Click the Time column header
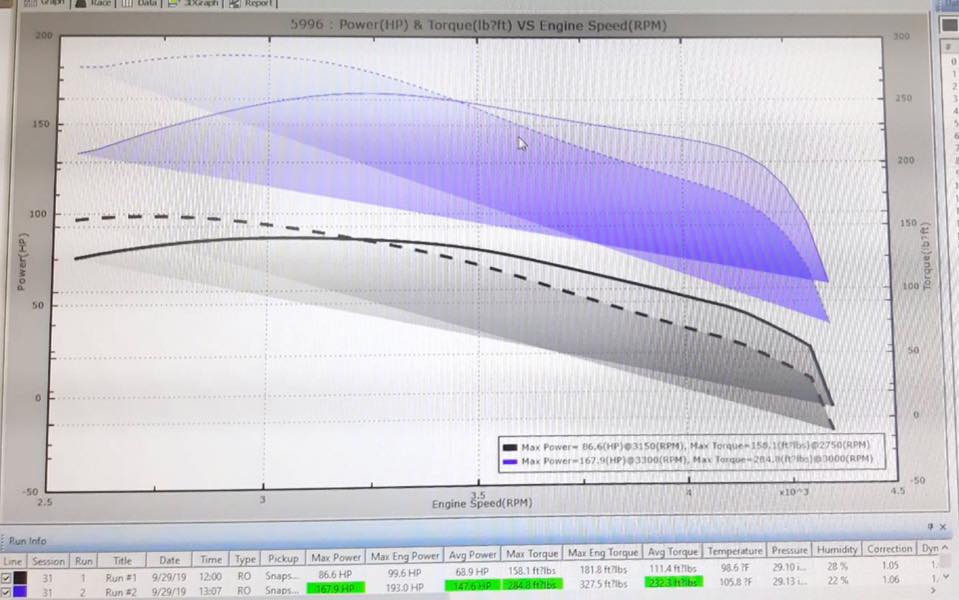Viewport: 959px width, 600px height. (x=210, y=559)
